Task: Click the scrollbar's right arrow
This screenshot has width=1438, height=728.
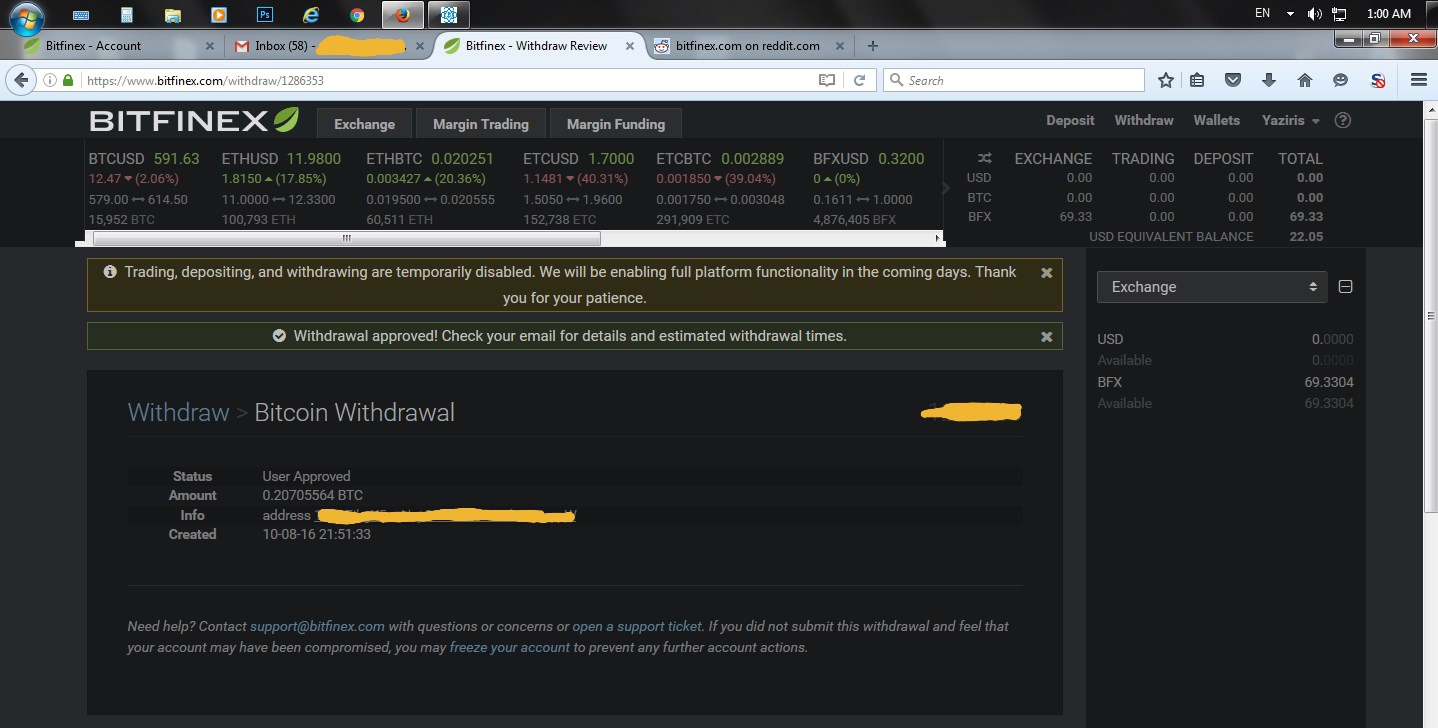Action: pyautogui.click(x=937, y=239)
